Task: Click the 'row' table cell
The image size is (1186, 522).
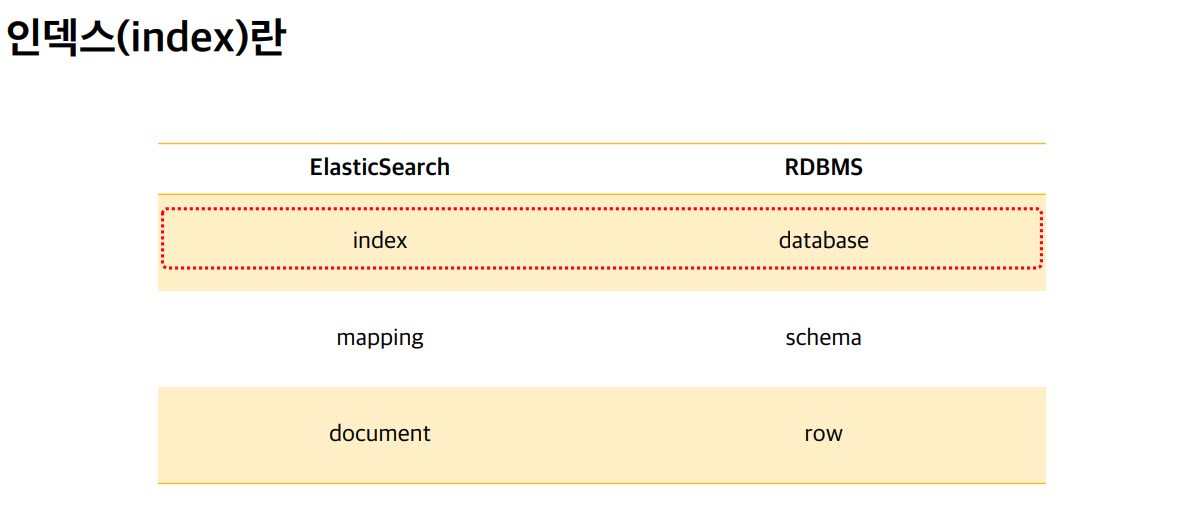Action: pyautogui.click(x=824, y=434)
